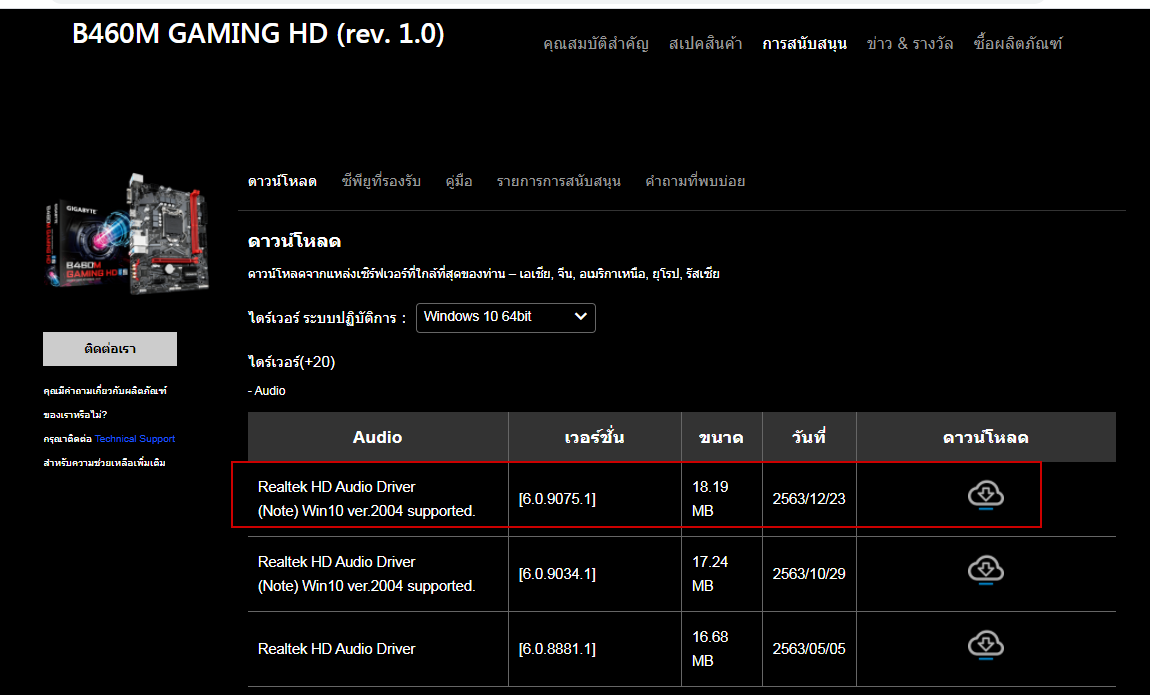
Task: Open the การสนับสนุน top menu item
Action: [x=804, y=44]
